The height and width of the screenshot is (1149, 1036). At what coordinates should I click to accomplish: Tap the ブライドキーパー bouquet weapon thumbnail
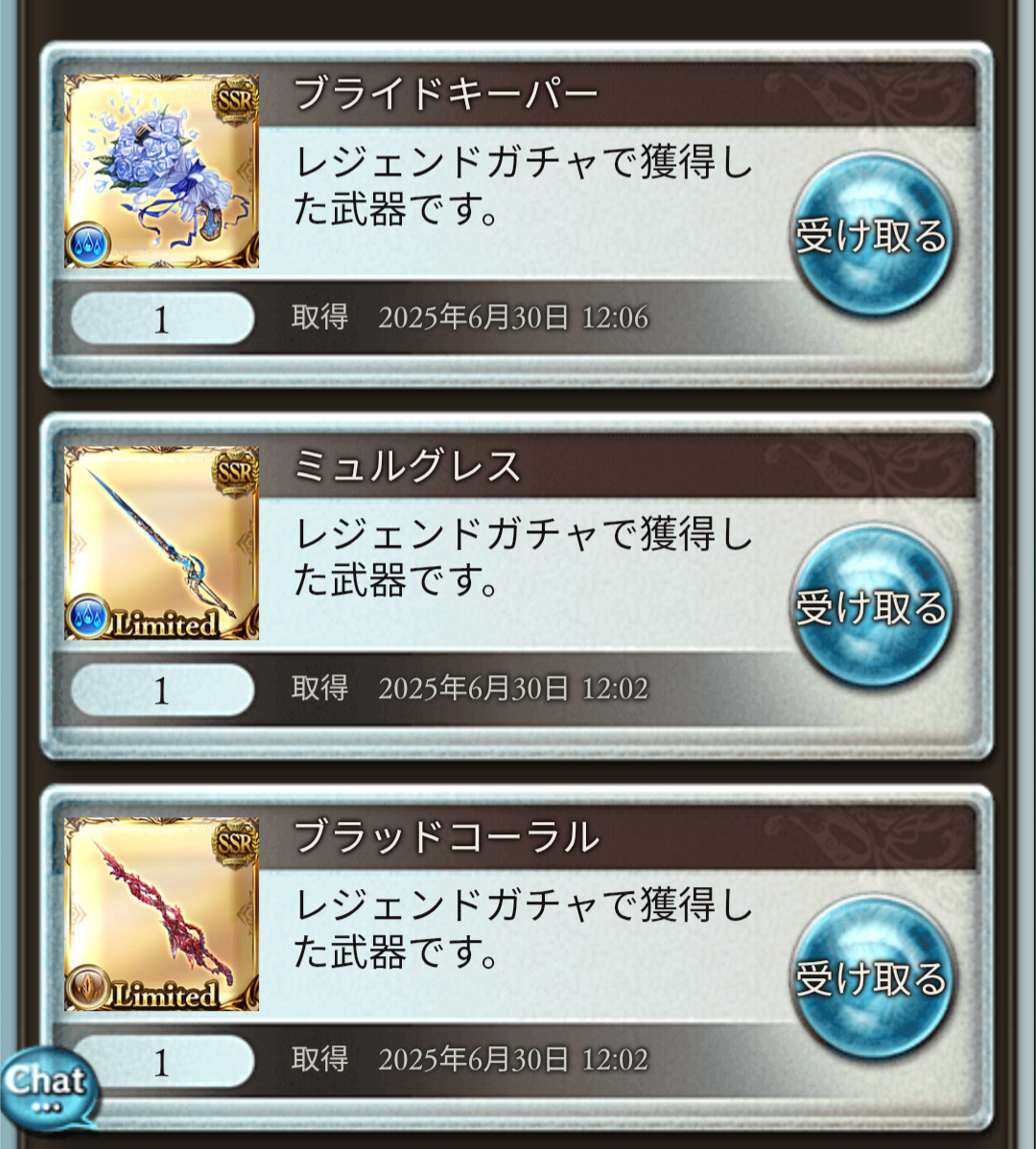(161, 171)
